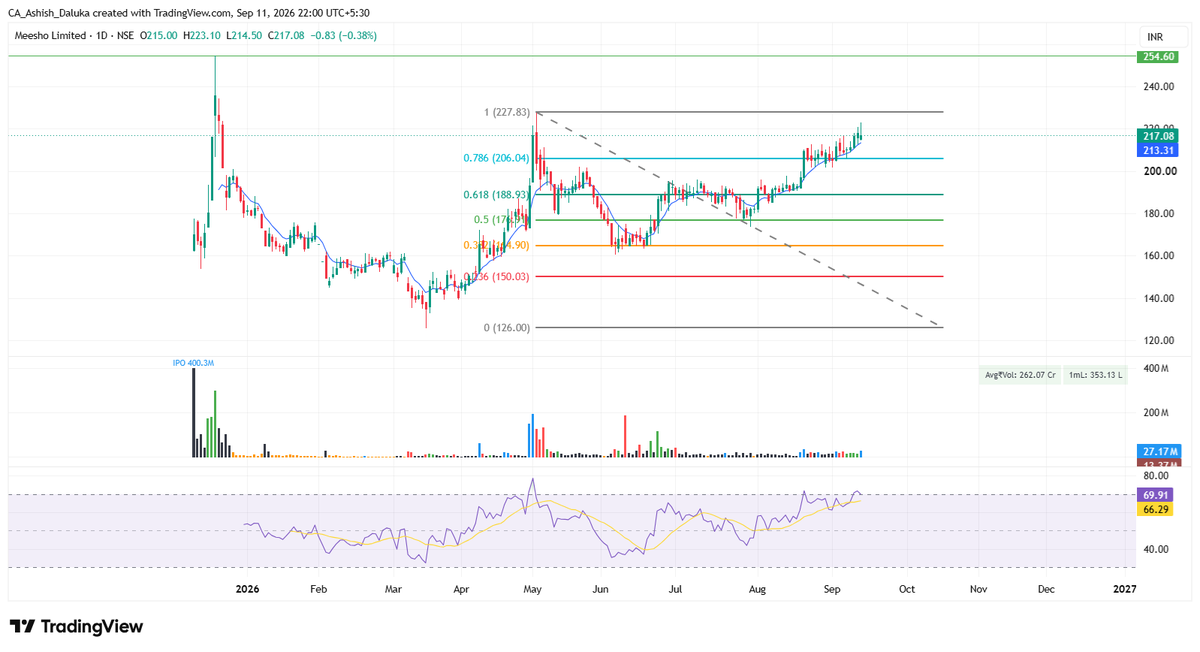Click the close value C217.08

288,35
